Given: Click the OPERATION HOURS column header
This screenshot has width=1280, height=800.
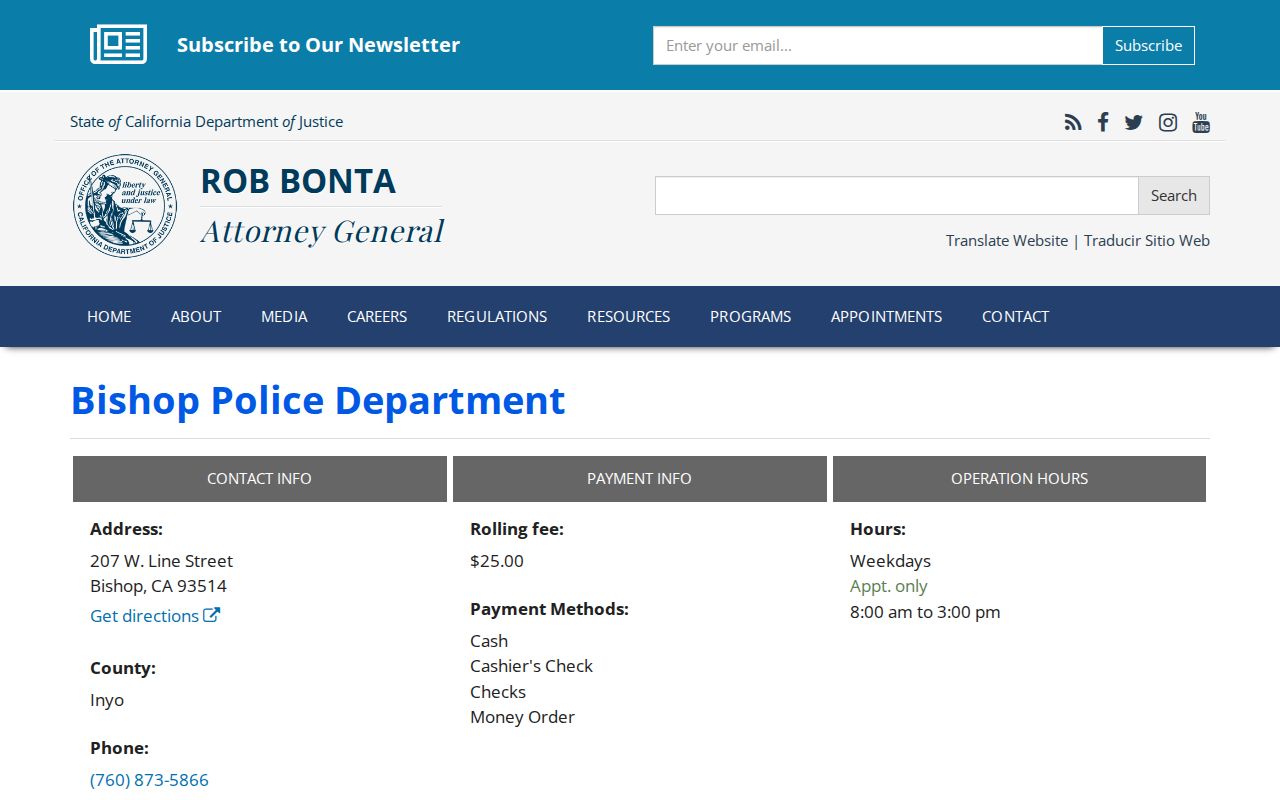Looking at the screenshot, I should pyautogui.click(x=1019, y=479).
